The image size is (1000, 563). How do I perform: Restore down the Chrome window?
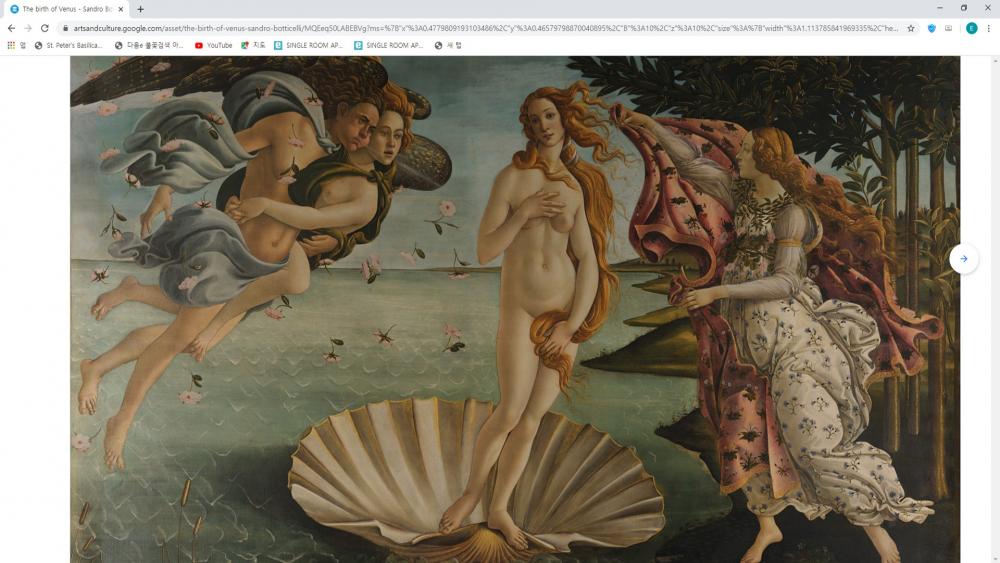point(964,8)
